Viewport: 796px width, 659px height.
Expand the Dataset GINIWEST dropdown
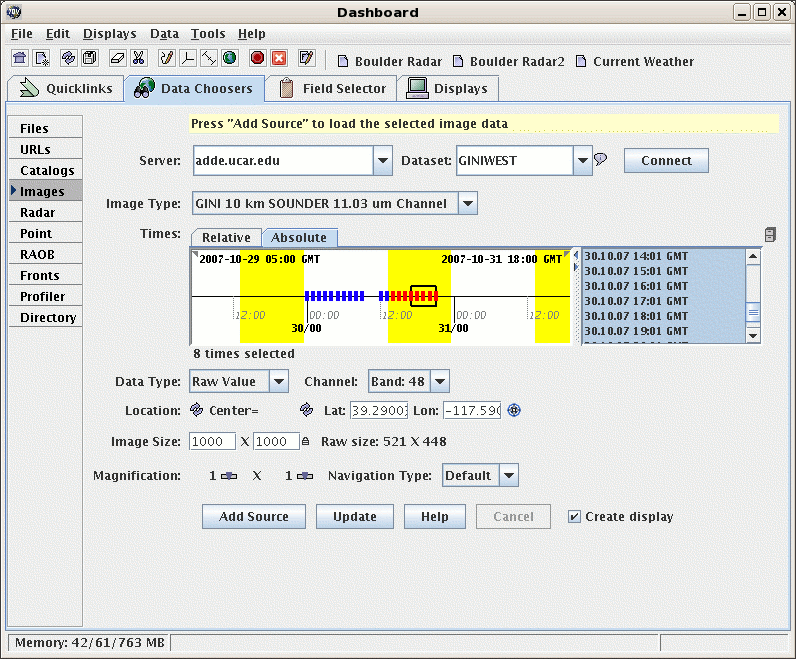(583, 160)
